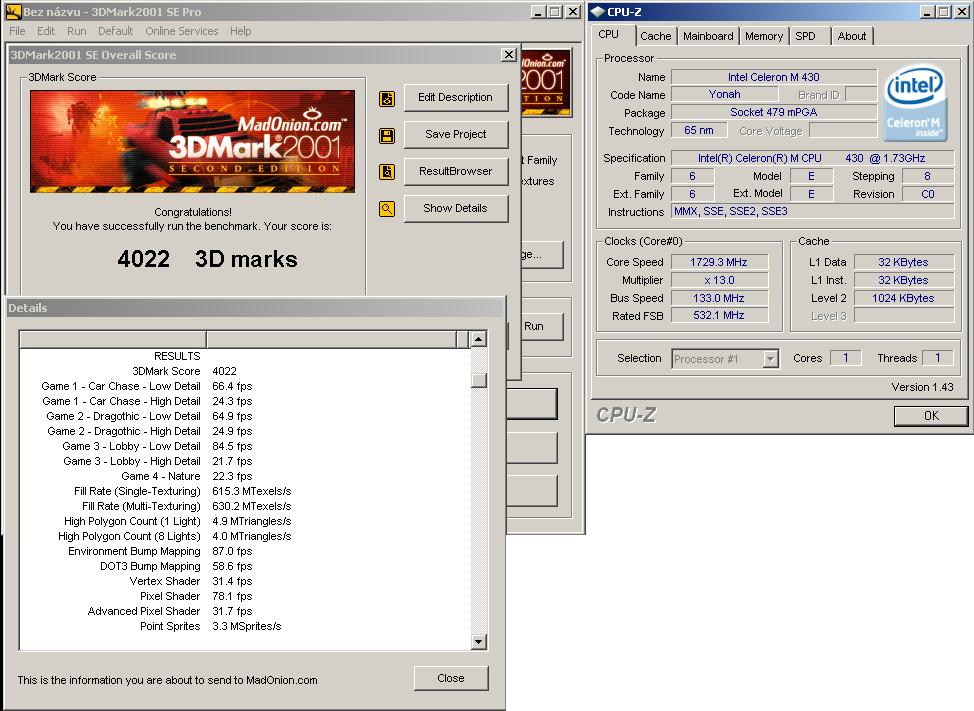Open the Online Services menu
The width and height of the screenshot is (974, 711).
(181, 31)
